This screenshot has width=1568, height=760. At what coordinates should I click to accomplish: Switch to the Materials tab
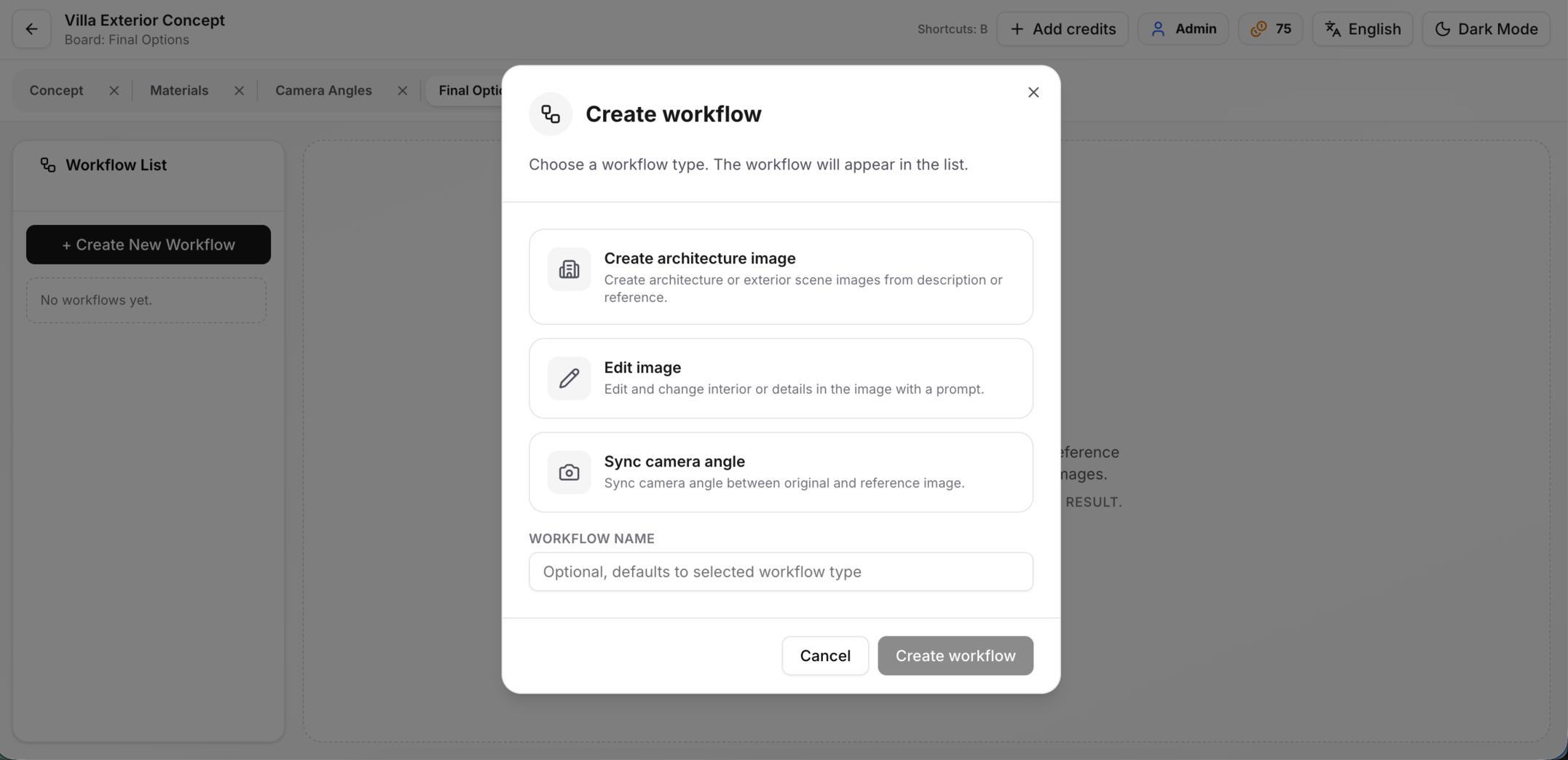point(179,91)
